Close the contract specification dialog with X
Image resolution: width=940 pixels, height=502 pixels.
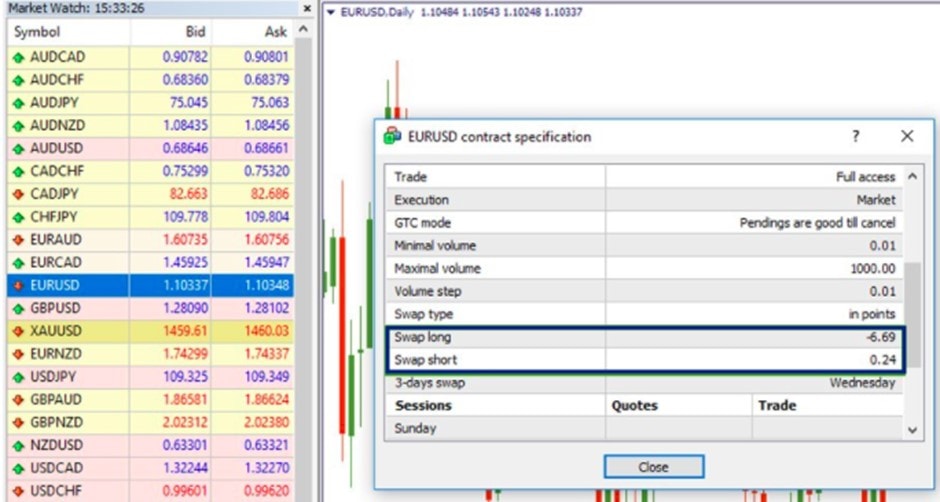(x=907, y=136)
